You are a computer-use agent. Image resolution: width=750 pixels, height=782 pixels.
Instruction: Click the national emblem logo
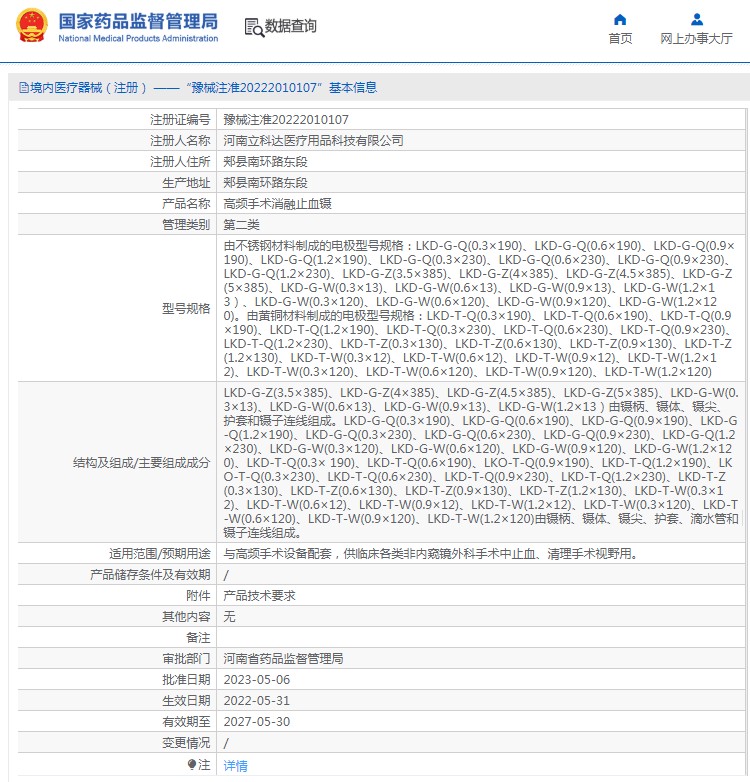pos(32,26)
